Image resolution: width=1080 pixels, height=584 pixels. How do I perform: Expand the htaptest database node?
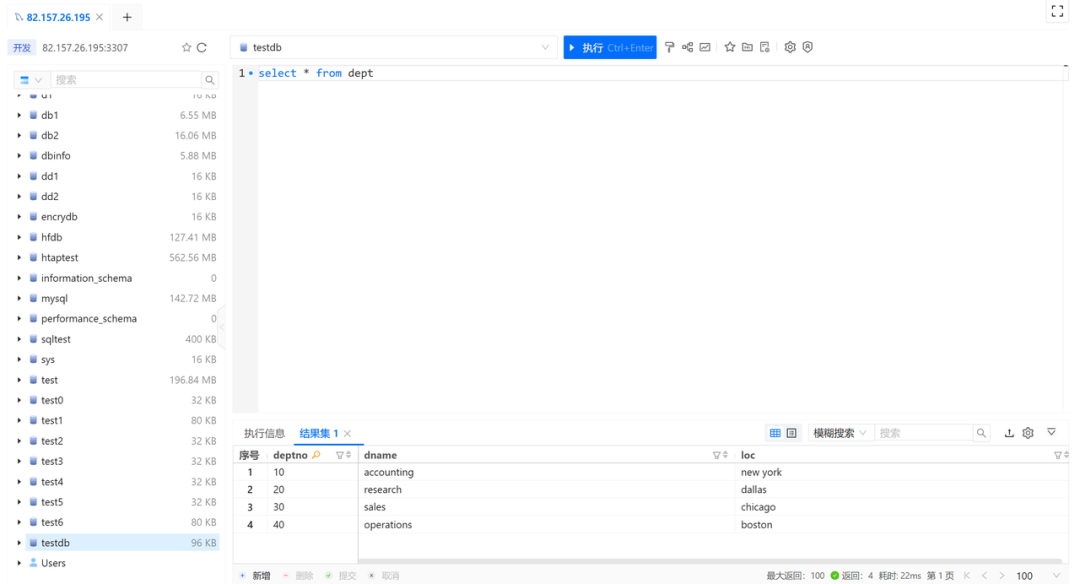19,258
